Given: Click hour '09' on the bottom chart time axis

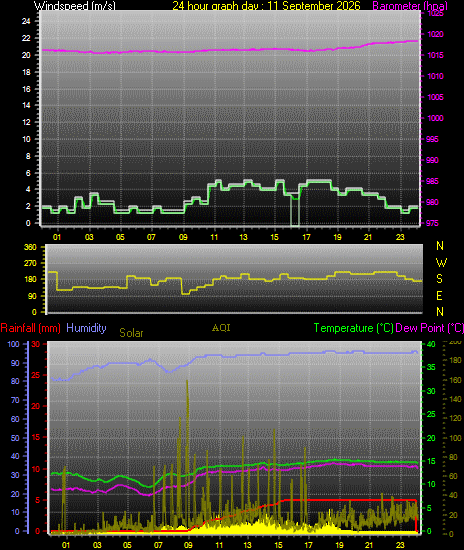Looking at the screenshot, I should click(x=188, y=545).
